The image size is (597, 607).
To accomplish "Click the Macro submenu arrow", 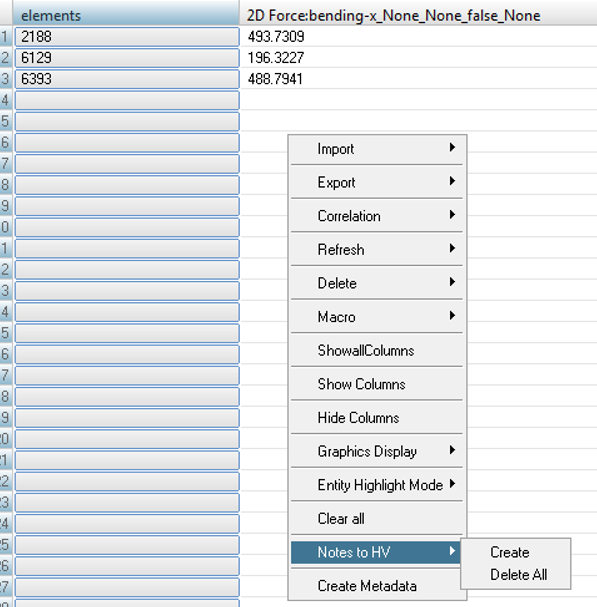I will coord(452,316).
